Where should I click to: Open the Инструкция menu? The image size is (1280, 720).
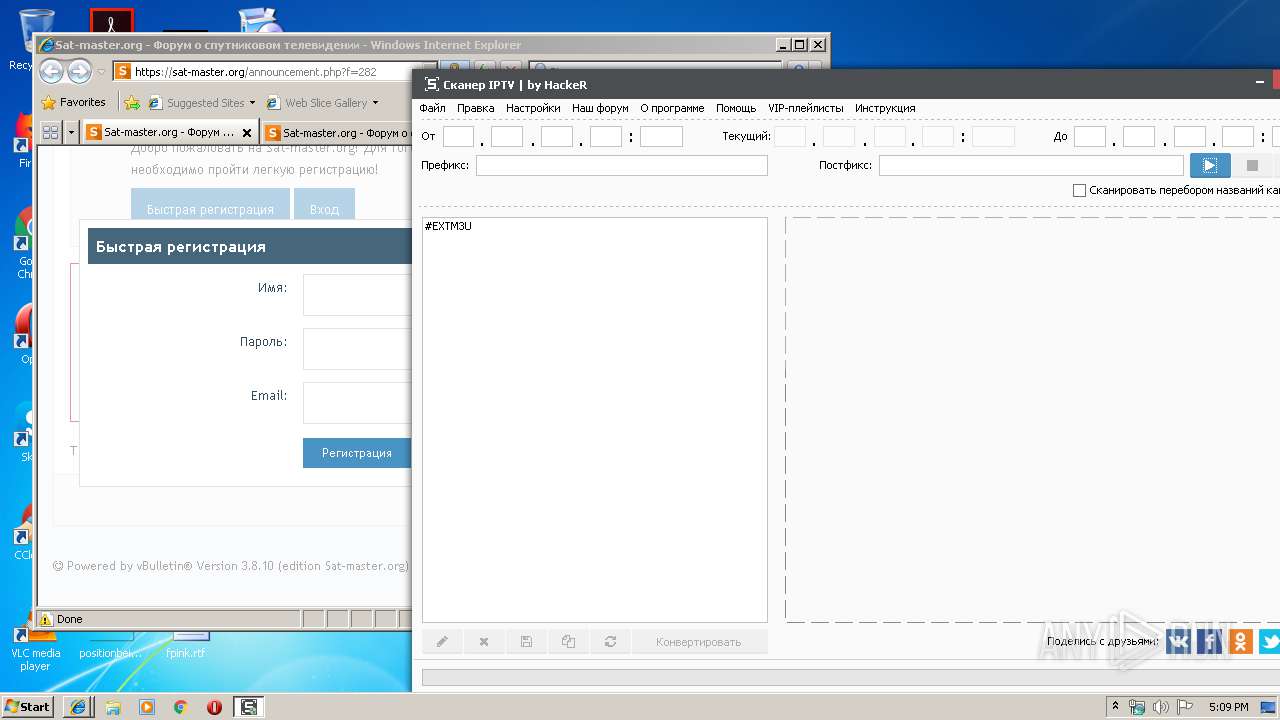[x=885, y=108]
